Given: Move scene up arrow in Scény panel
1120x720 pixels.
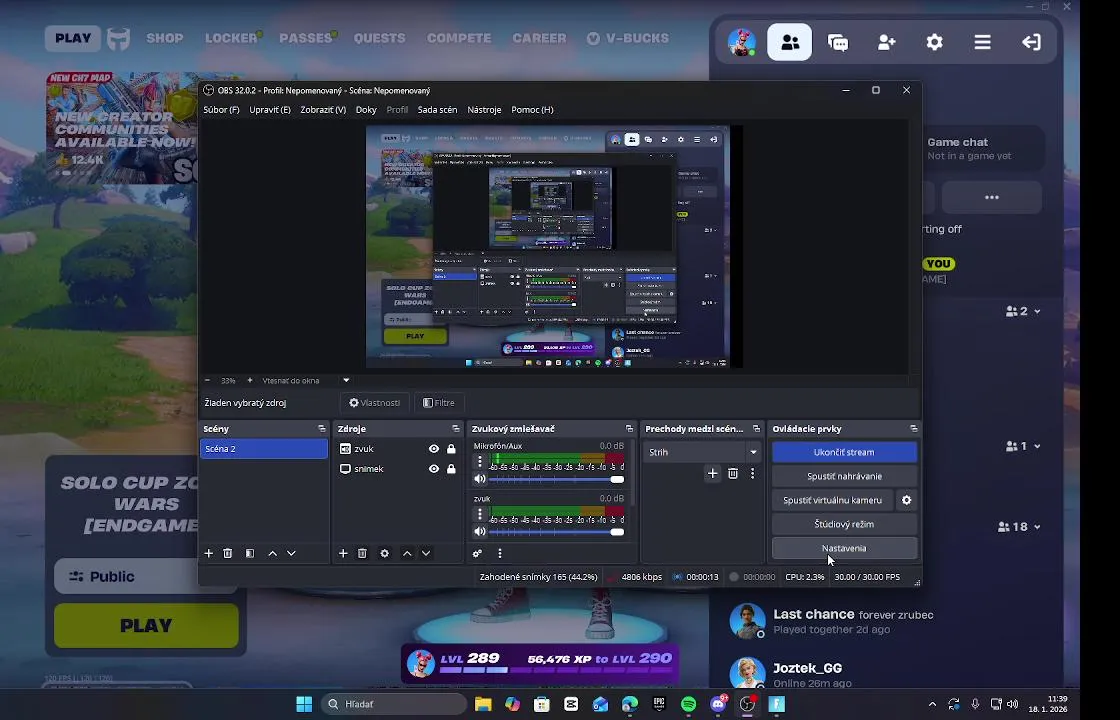Looking at the screenshot, I should pyautogui.click(x=272, y=554).
